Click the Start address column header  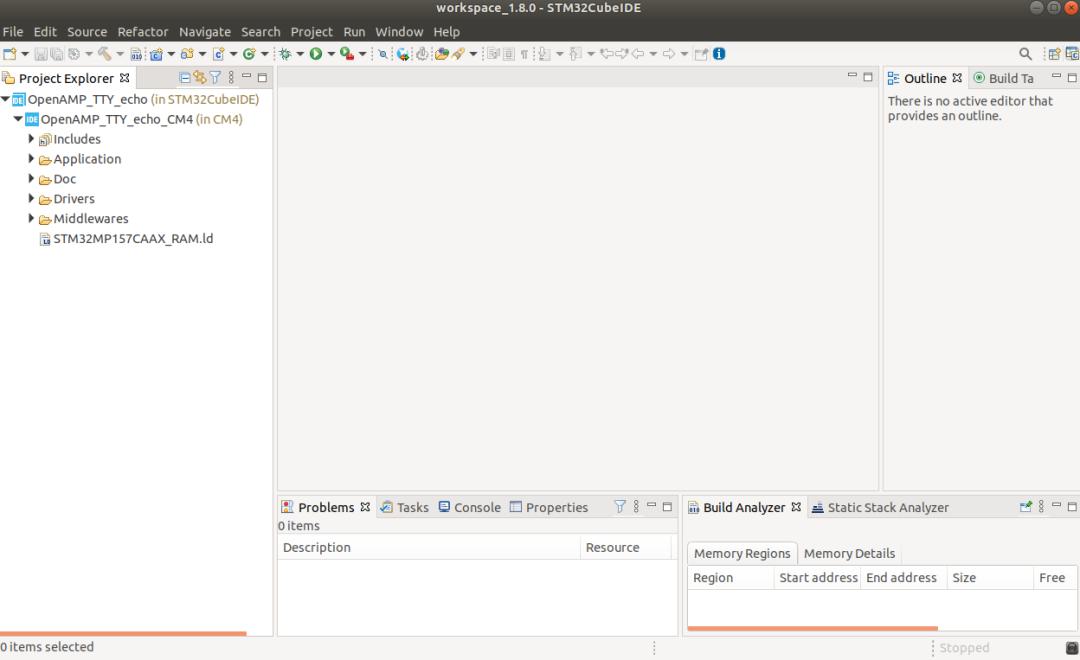(818, 577)
